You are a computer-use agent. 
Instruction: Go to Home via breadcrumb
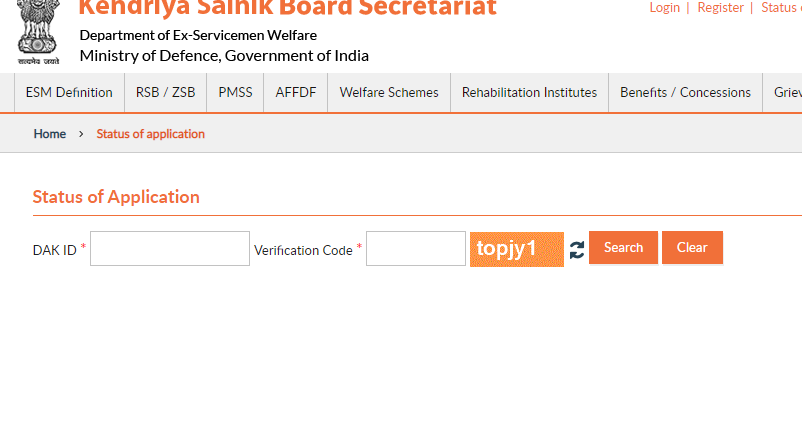(50, 134)
